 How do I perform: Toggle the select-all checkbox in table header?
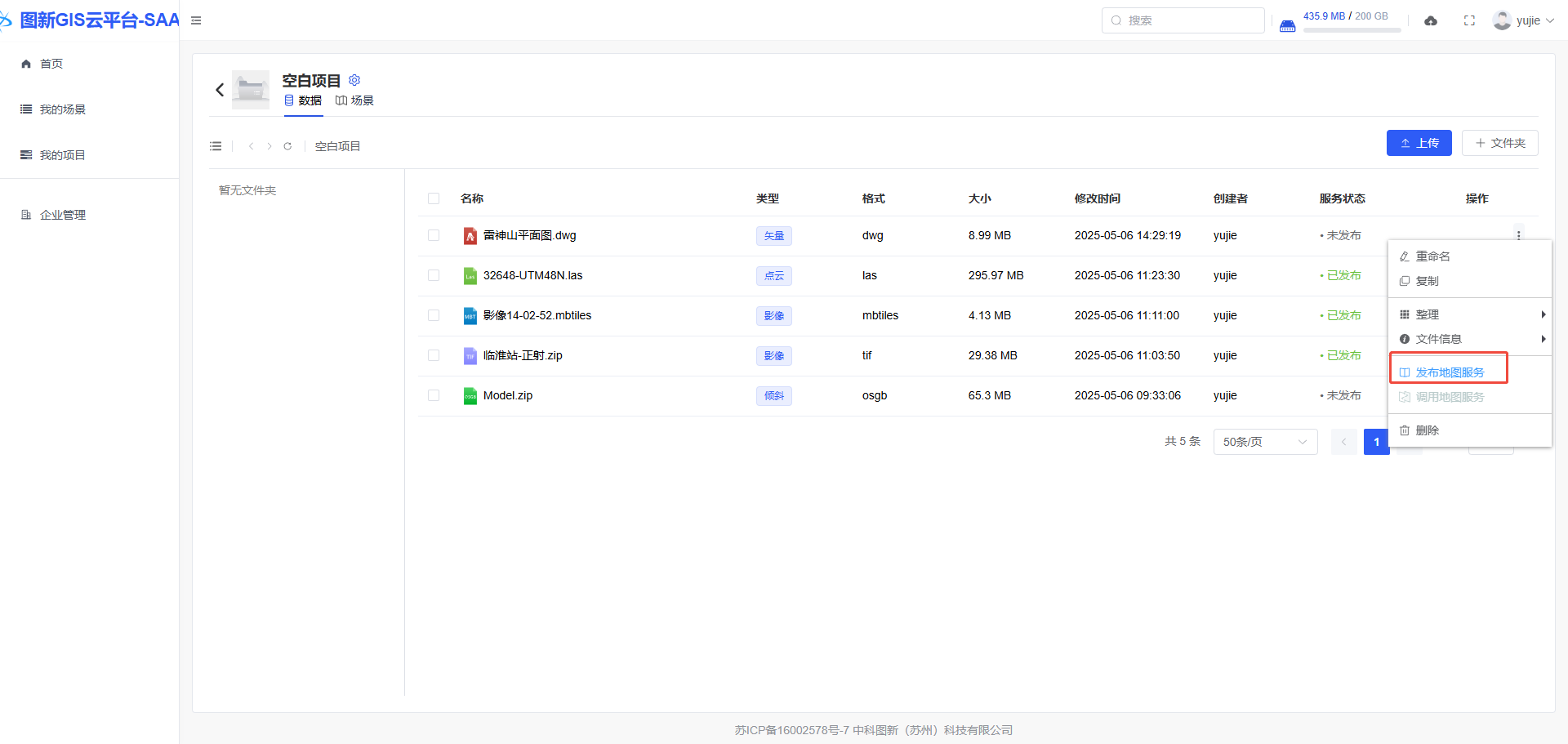coord(434,198)
